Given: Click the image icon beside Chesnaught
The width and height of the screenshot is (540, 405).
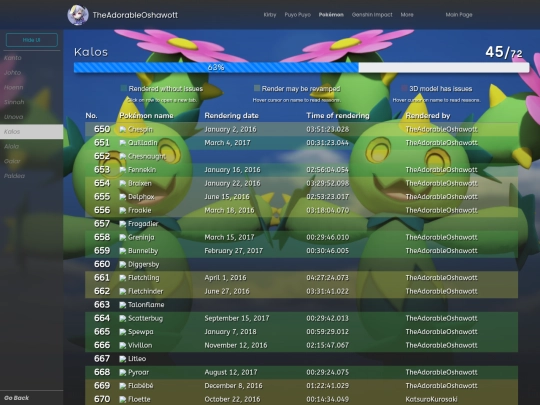Looking at the screenshot, I should (x=123, y=156).
